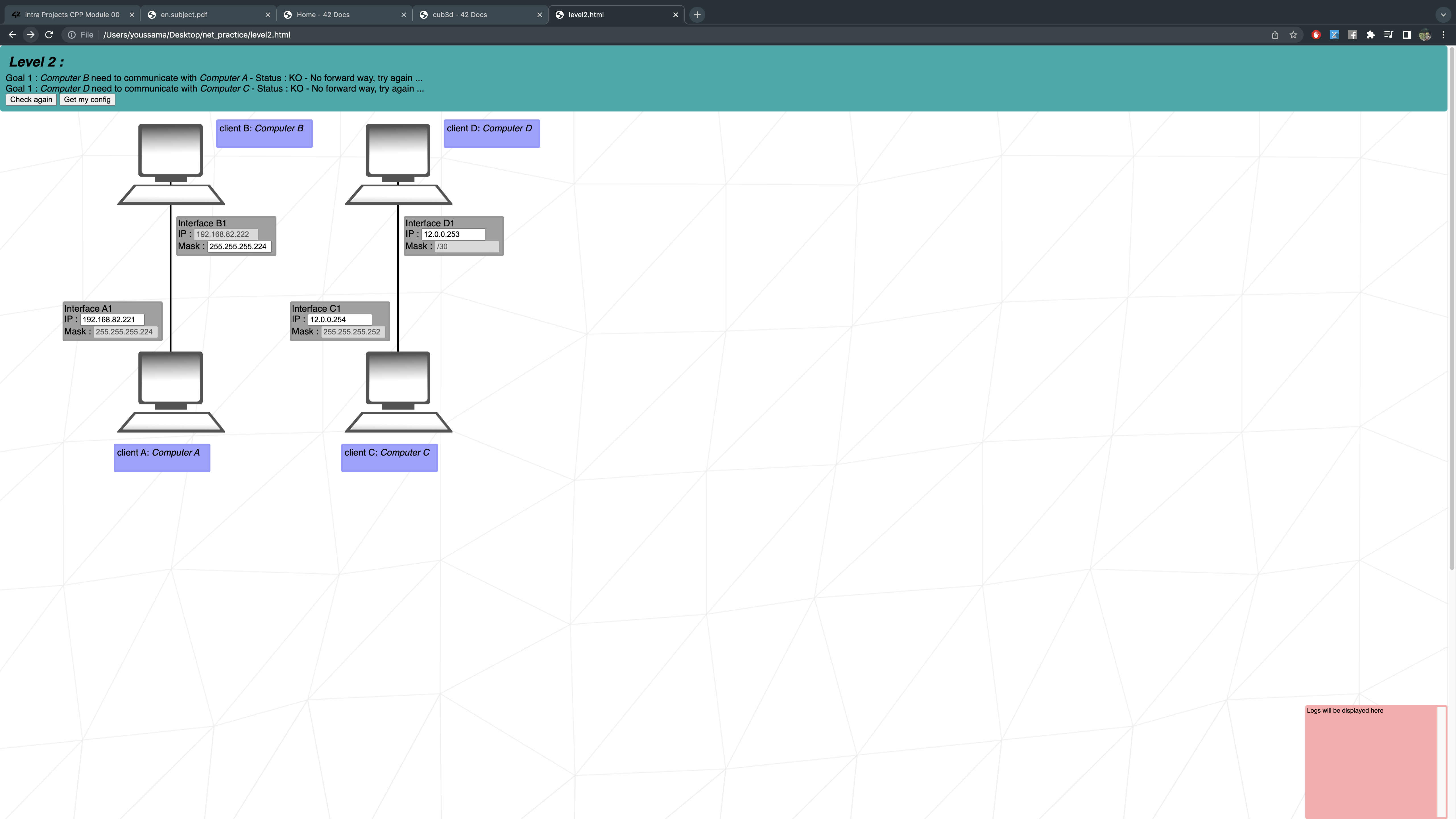Reload the level2.html page
Image resolution: width=1456 pixels, height=819 pixels.
pyautogui.click(x=49, y=34)
